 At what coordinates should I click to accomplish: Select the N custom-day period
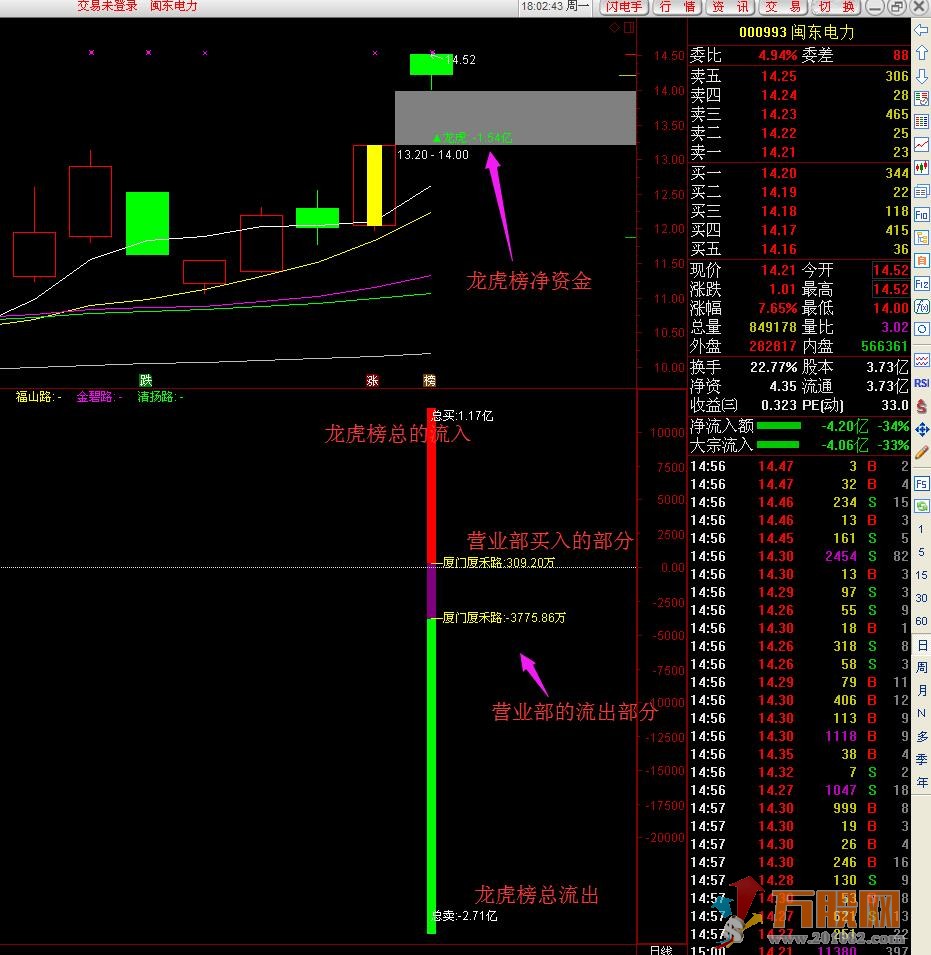[x=921, y=713]
